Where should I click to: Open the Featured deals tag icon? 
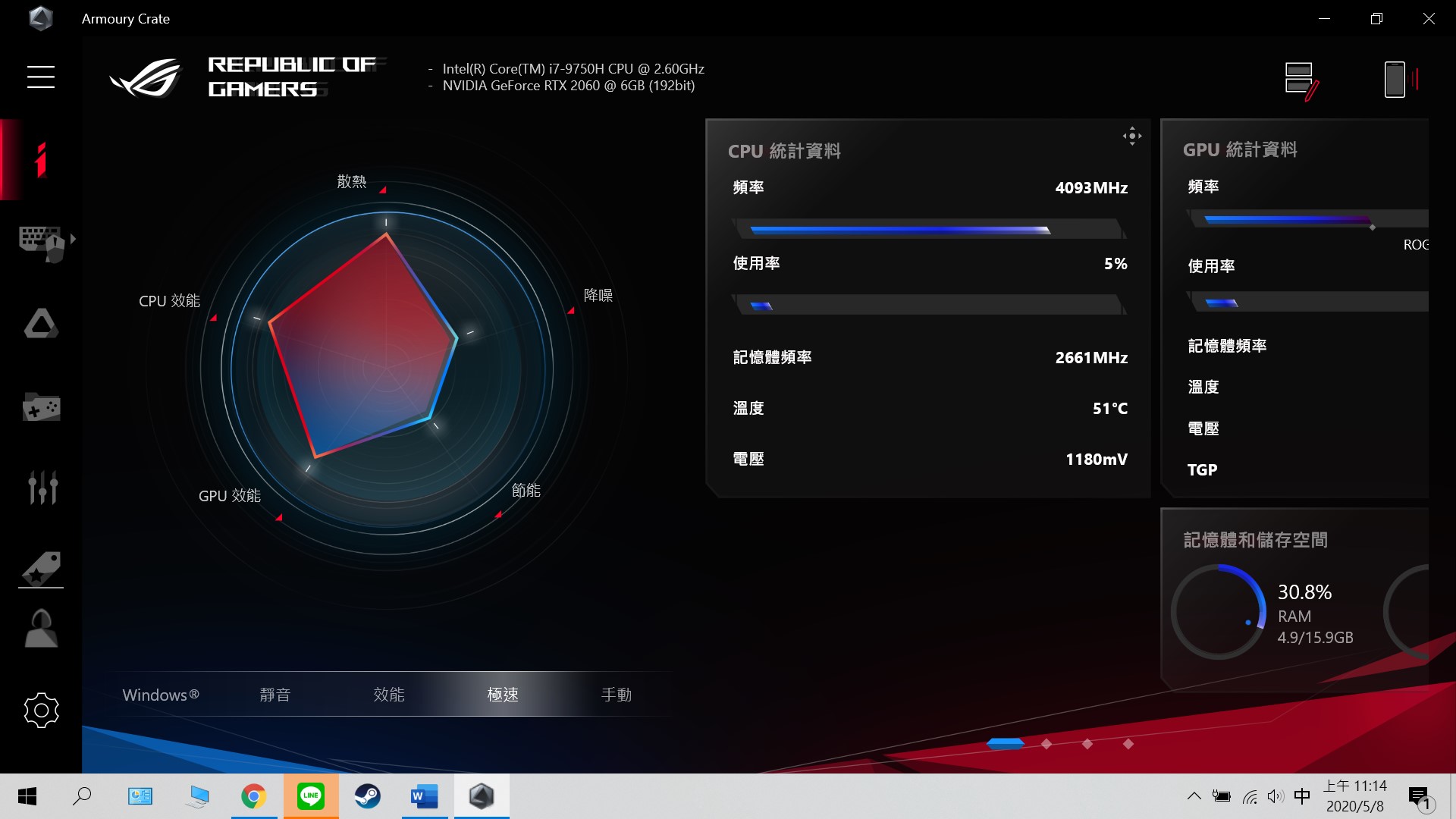tap(41, 569)
